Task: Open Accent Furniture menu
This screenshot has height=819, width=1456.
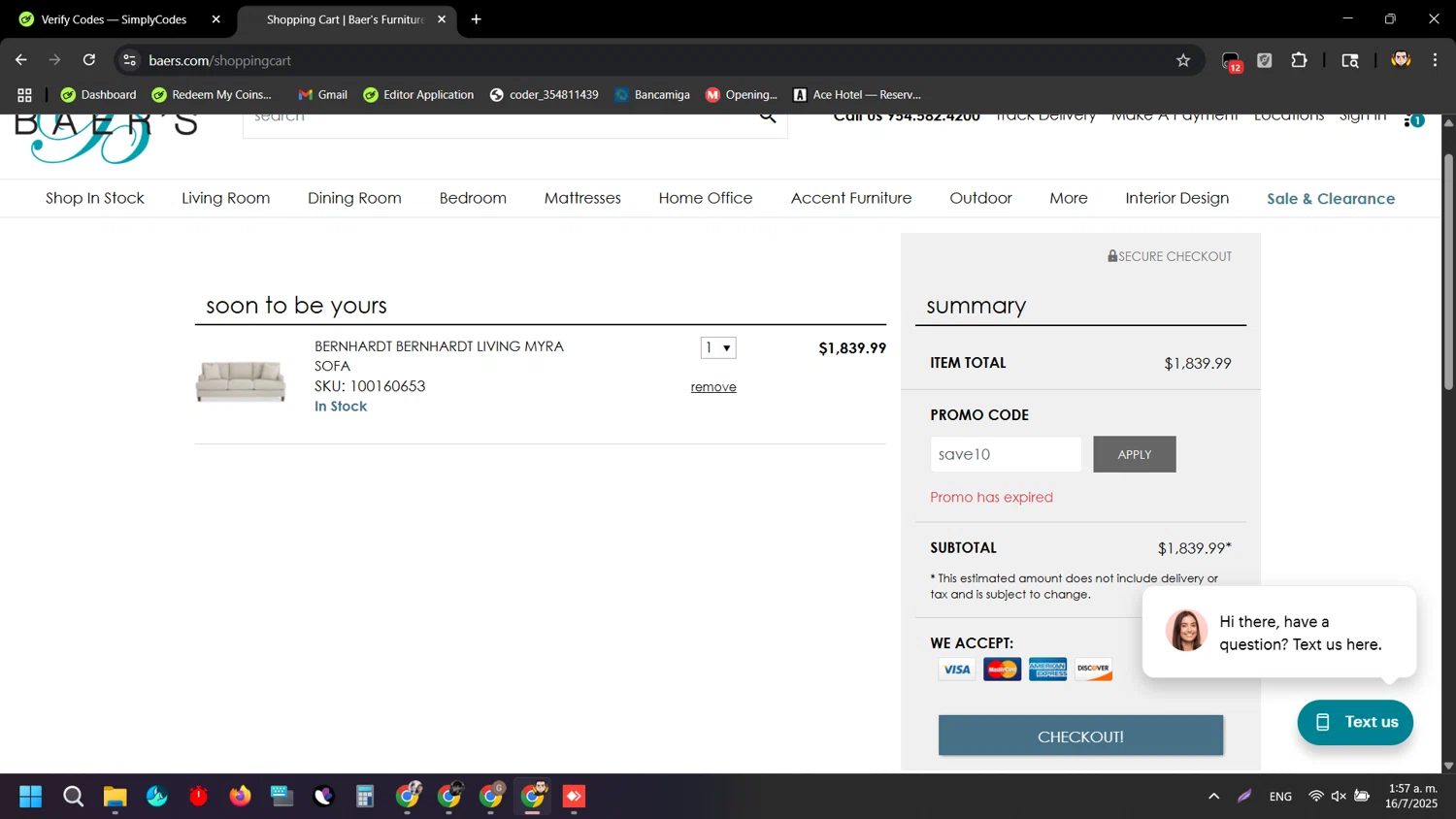Action: (x=851, y=198)
